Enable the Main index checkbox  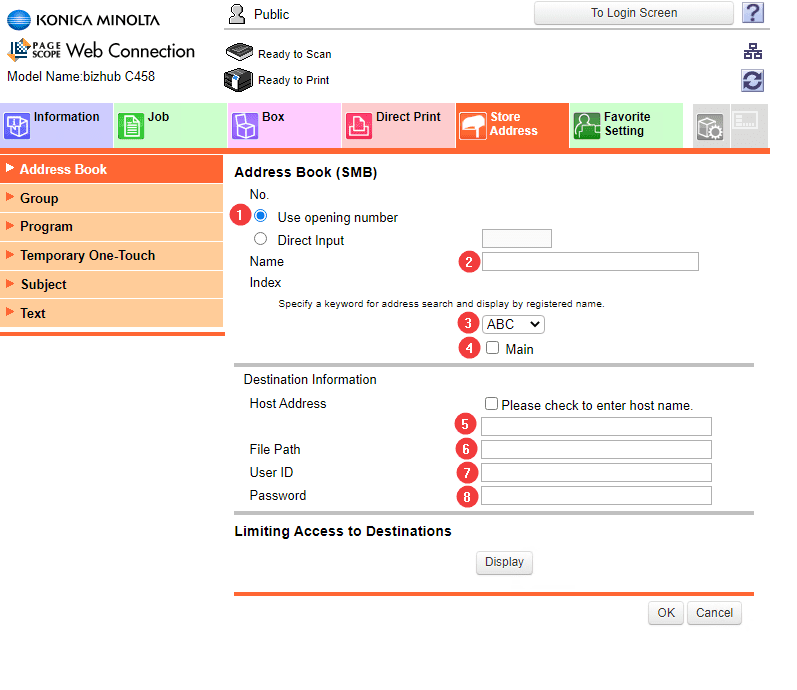pyautogui.click(x=492, y=348)
